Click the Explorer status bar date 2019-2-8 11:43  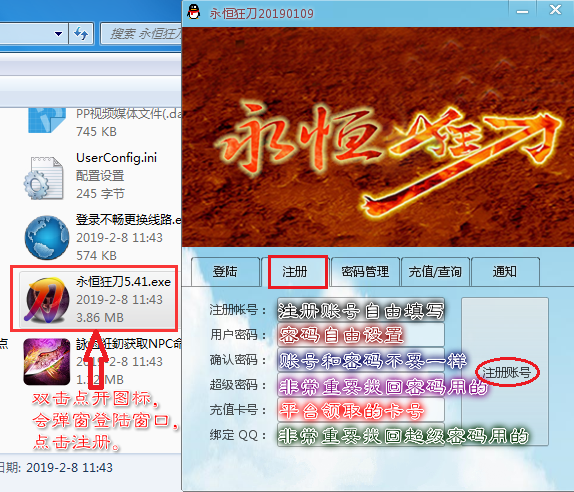pos(69,467)
